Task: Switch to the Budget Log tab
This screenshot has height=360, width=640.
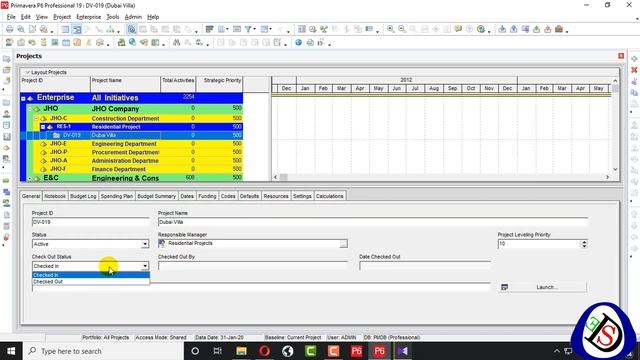Action: point(83,196)
